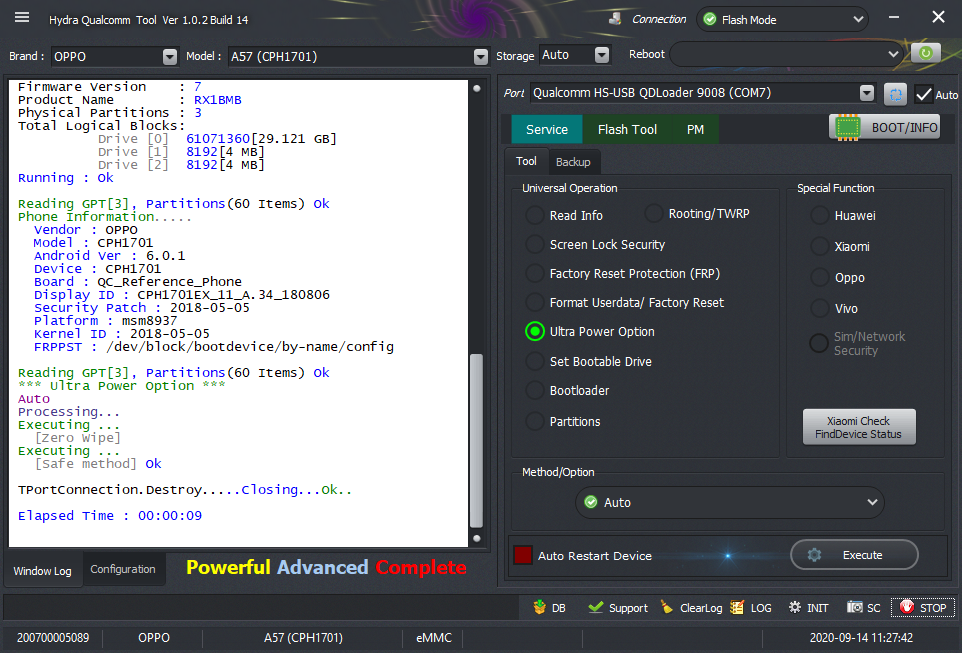Select Ultra Power Option radio
This screenshot has height=653, width=962.
click(x=534, y=331)
